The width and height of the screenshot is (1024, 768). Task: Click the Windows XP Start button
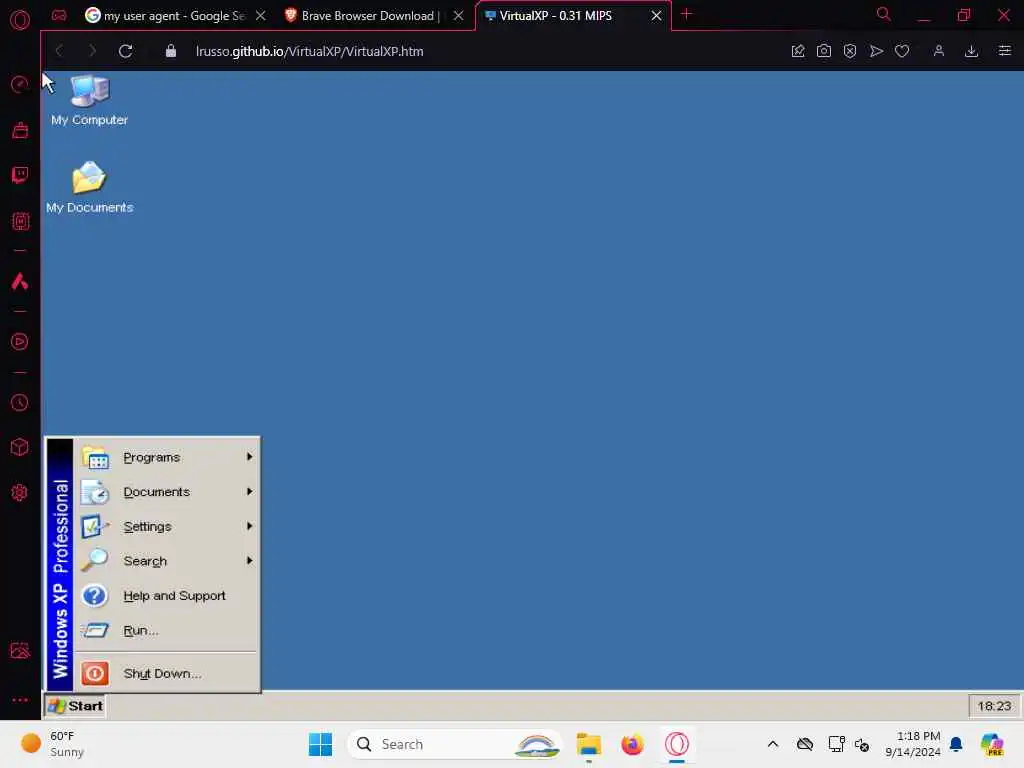[76, 706]
